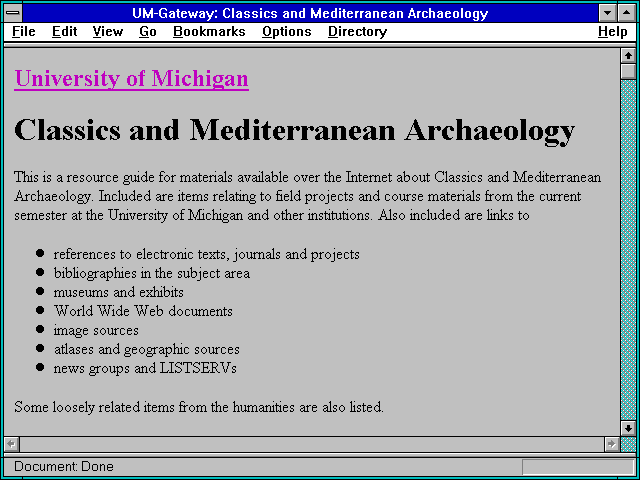Click the Classics and Mediterranean Archaeology heading
This screenshot has width=640, height=480.
[294, 131]
